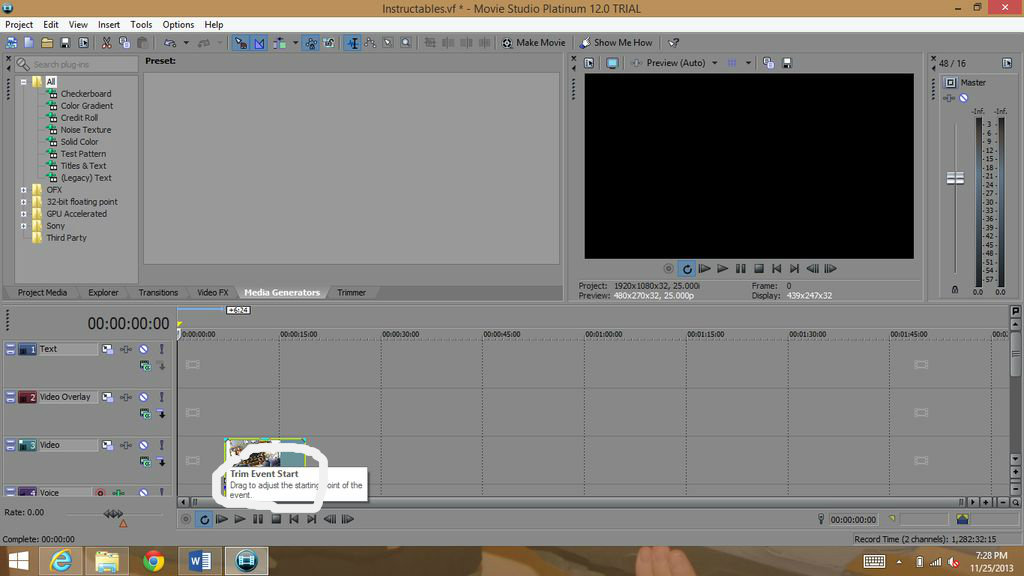Collapse the All plug-ins folder

point(24,82)
